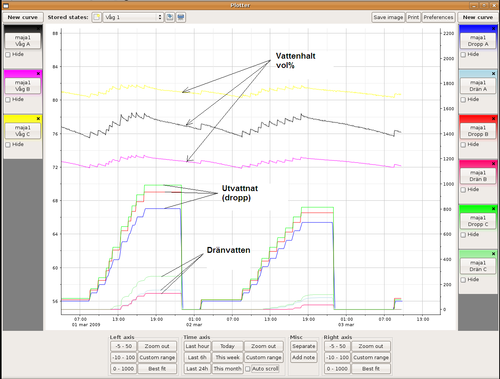Click the left New curve button
The image size is (500, 379).
22,17
